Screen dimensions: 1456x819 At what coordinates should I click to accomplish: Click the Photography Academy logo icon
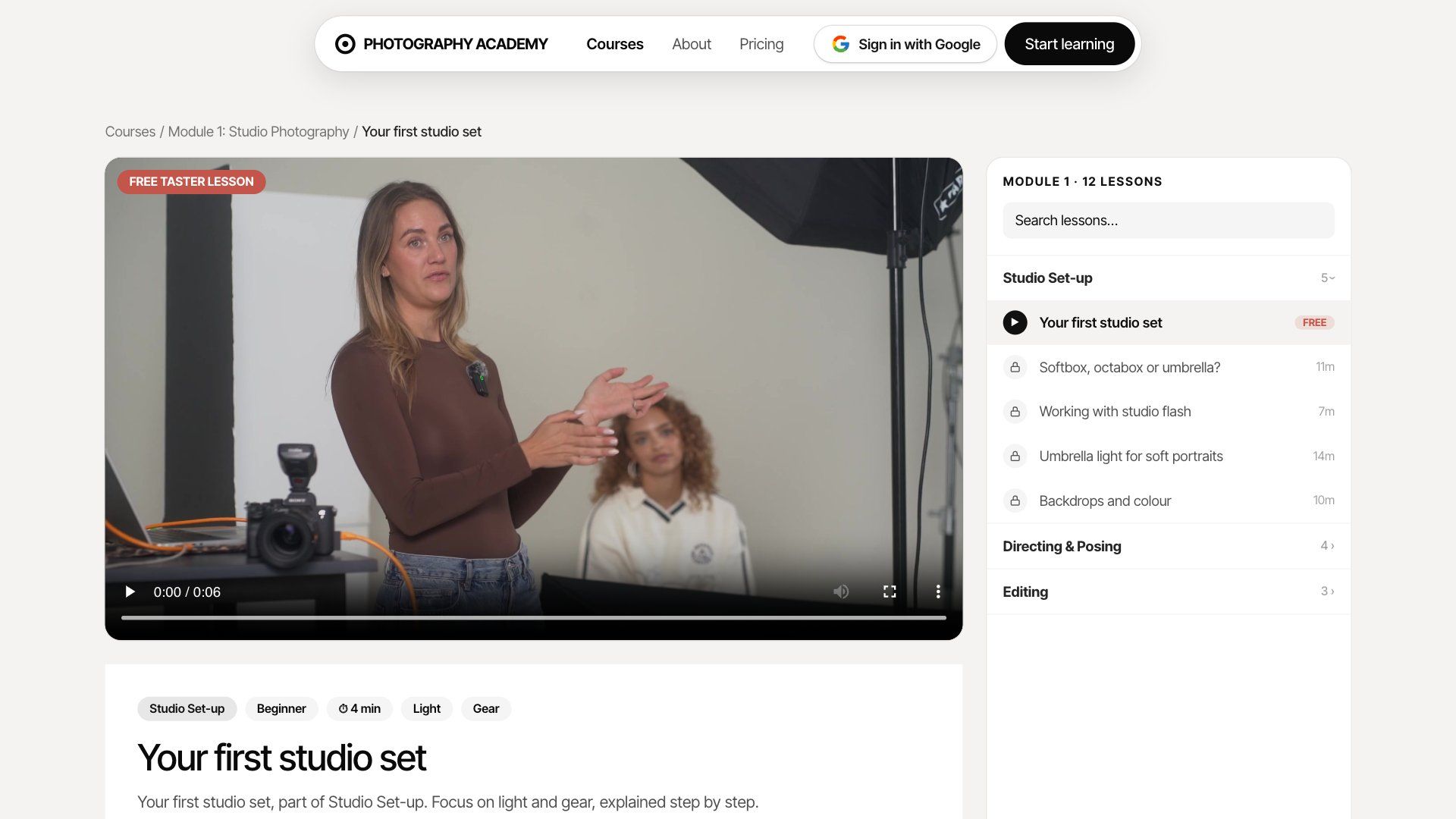tap(345, 44)
